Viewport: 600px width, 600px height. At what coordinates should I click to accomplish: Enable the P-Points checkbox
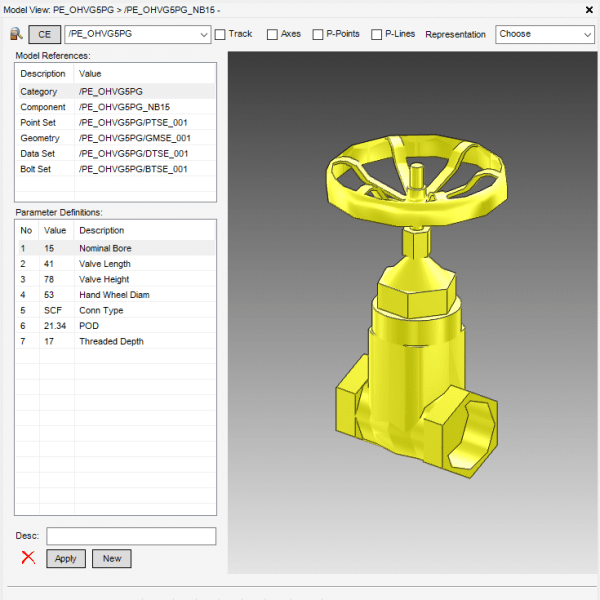[318, 34]
